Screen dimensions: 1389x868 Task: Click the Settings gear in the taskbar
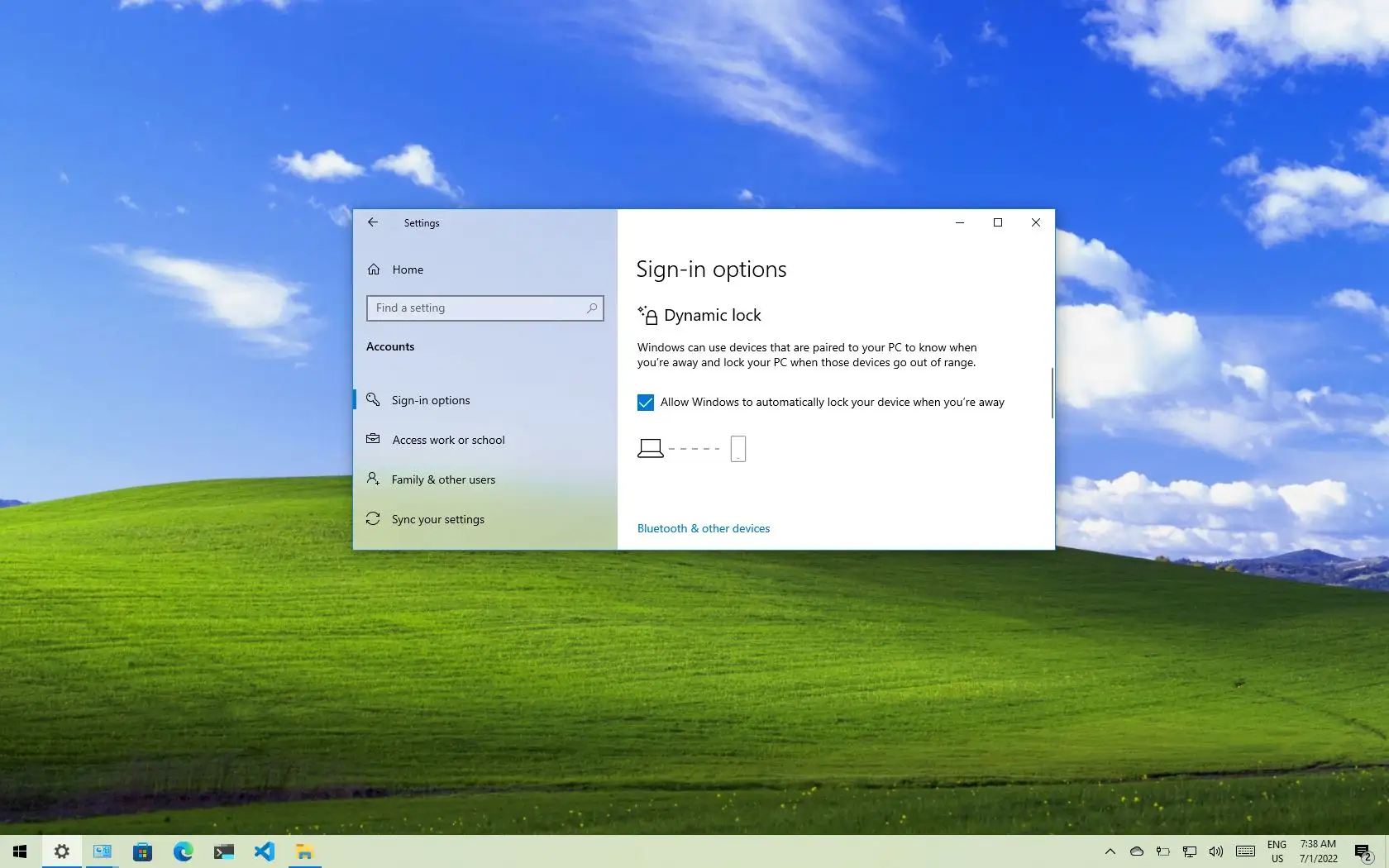pyautogui.click(x=62, y=851)
